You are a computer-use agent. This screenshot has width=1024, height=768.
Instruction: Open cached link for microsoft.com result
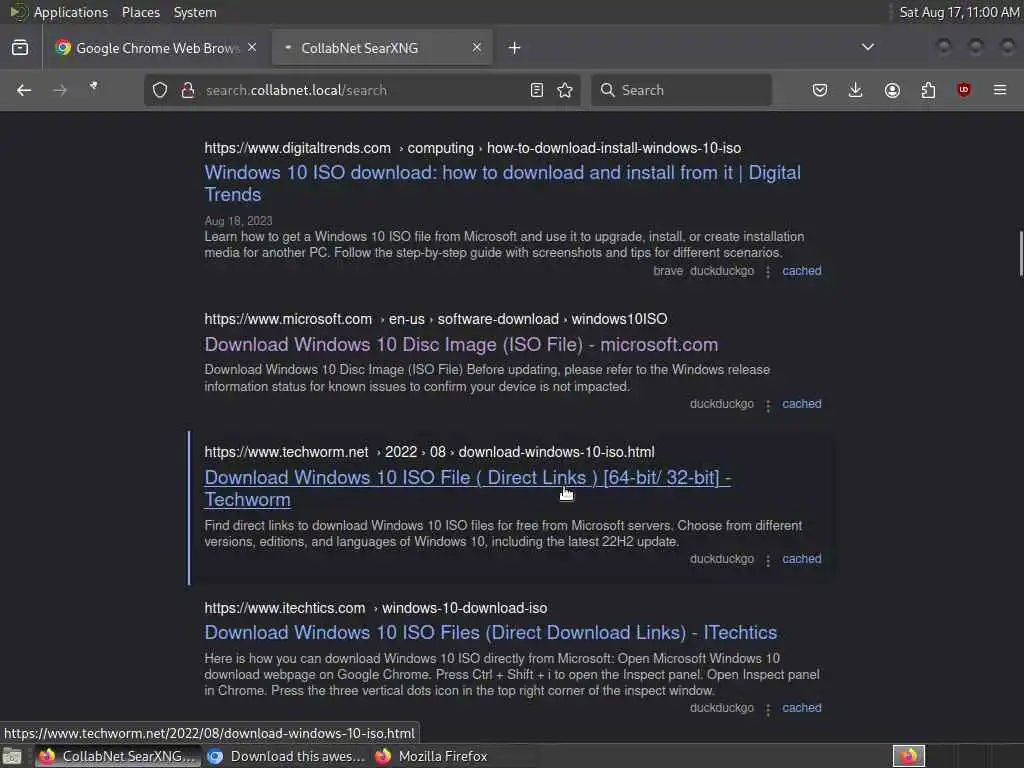tap(802, 404)
